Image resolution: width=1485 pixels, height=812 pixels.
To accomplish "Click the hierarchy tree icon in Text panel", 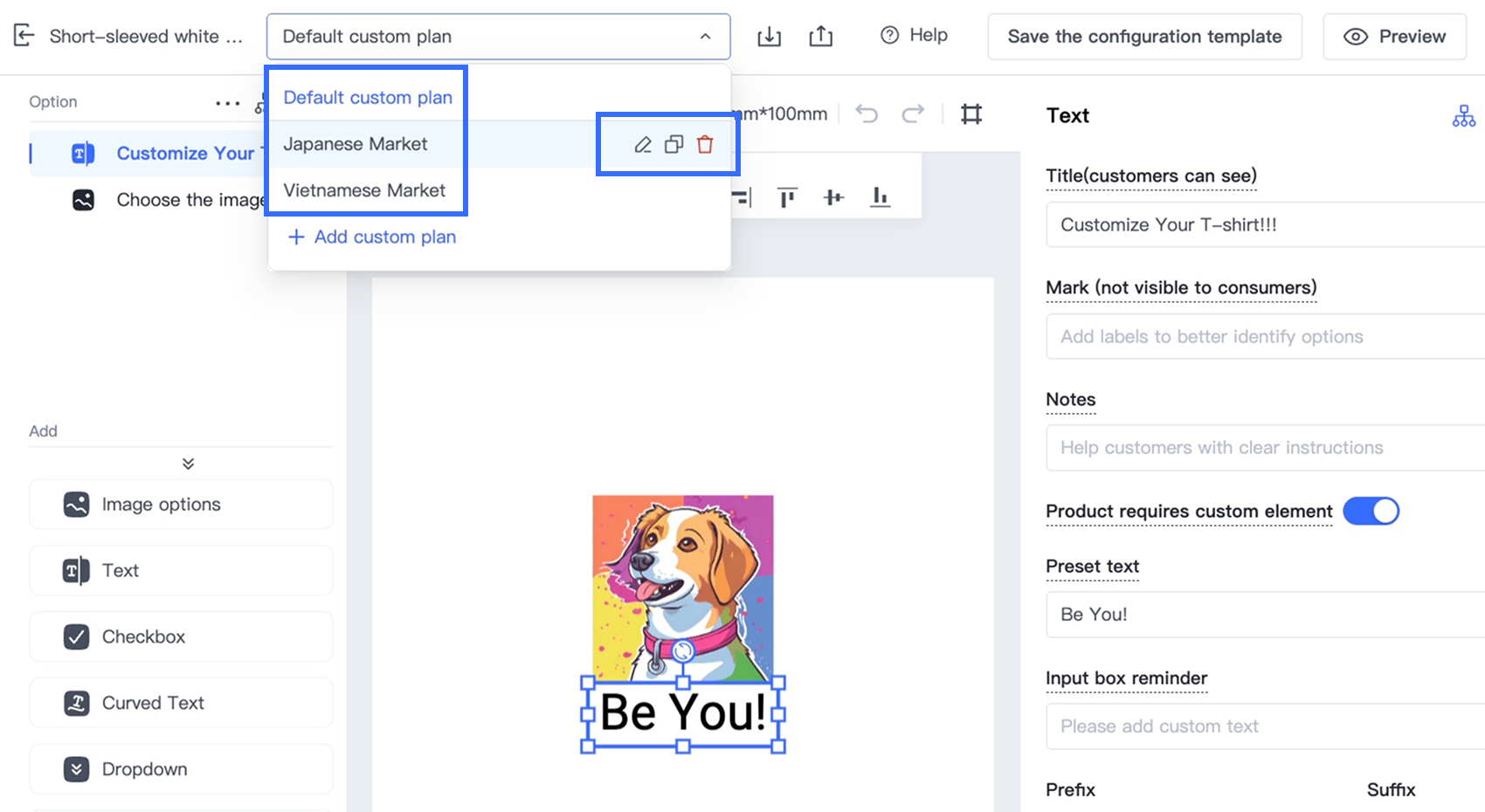I will 1463,116.
